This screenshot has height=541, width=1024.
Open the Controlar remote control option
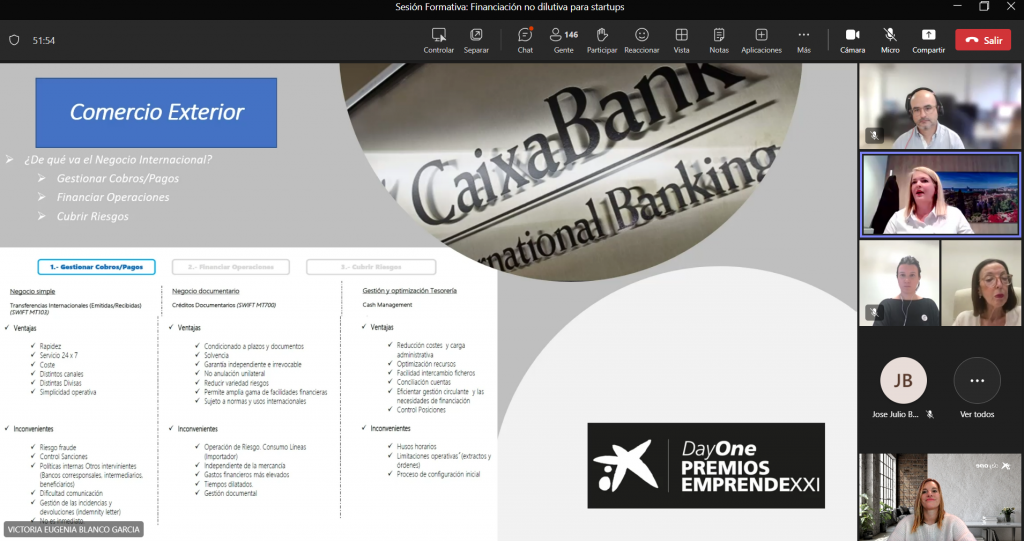tap(438, 41)
